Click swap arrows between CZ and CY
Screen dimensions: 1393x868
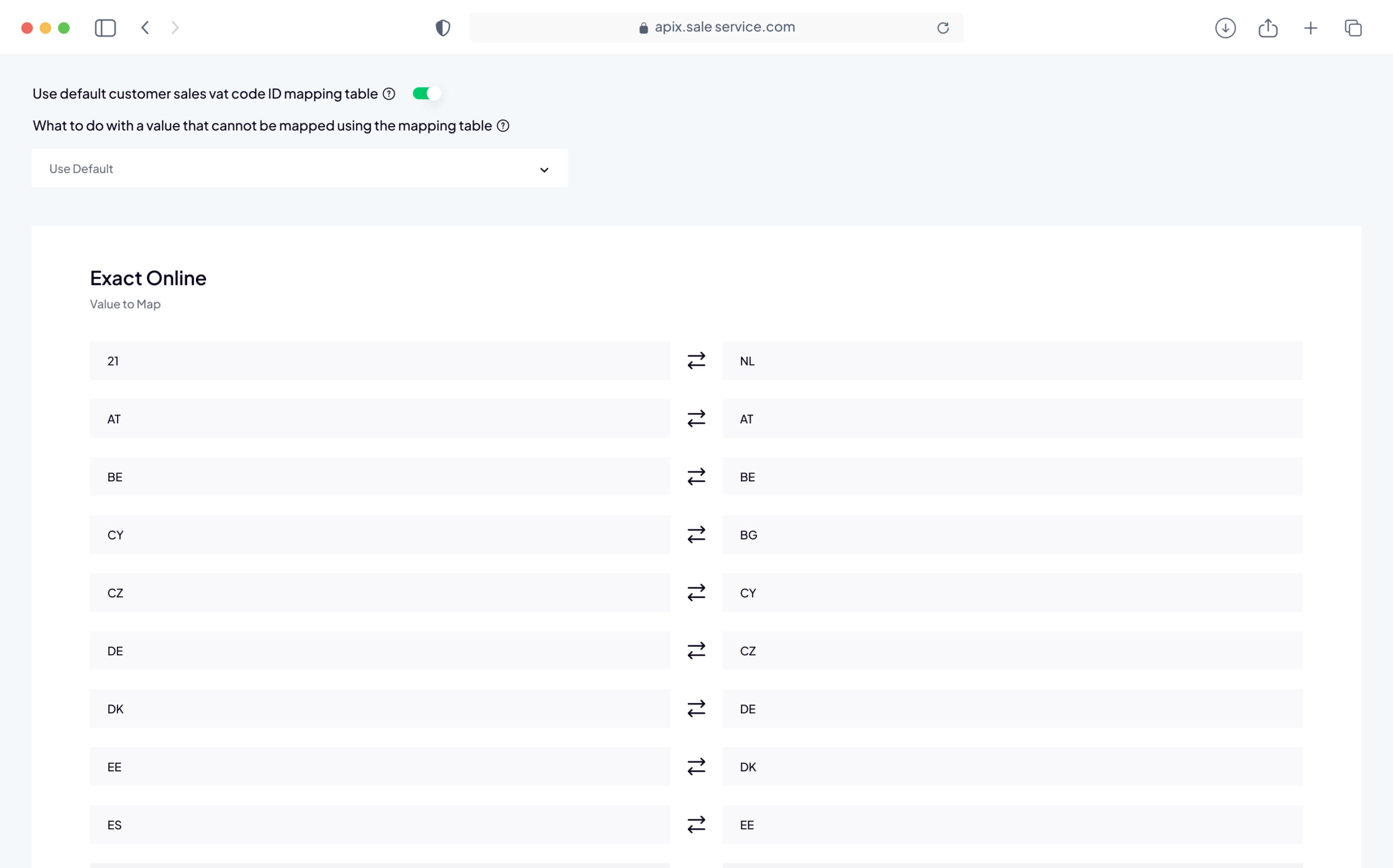696,592
